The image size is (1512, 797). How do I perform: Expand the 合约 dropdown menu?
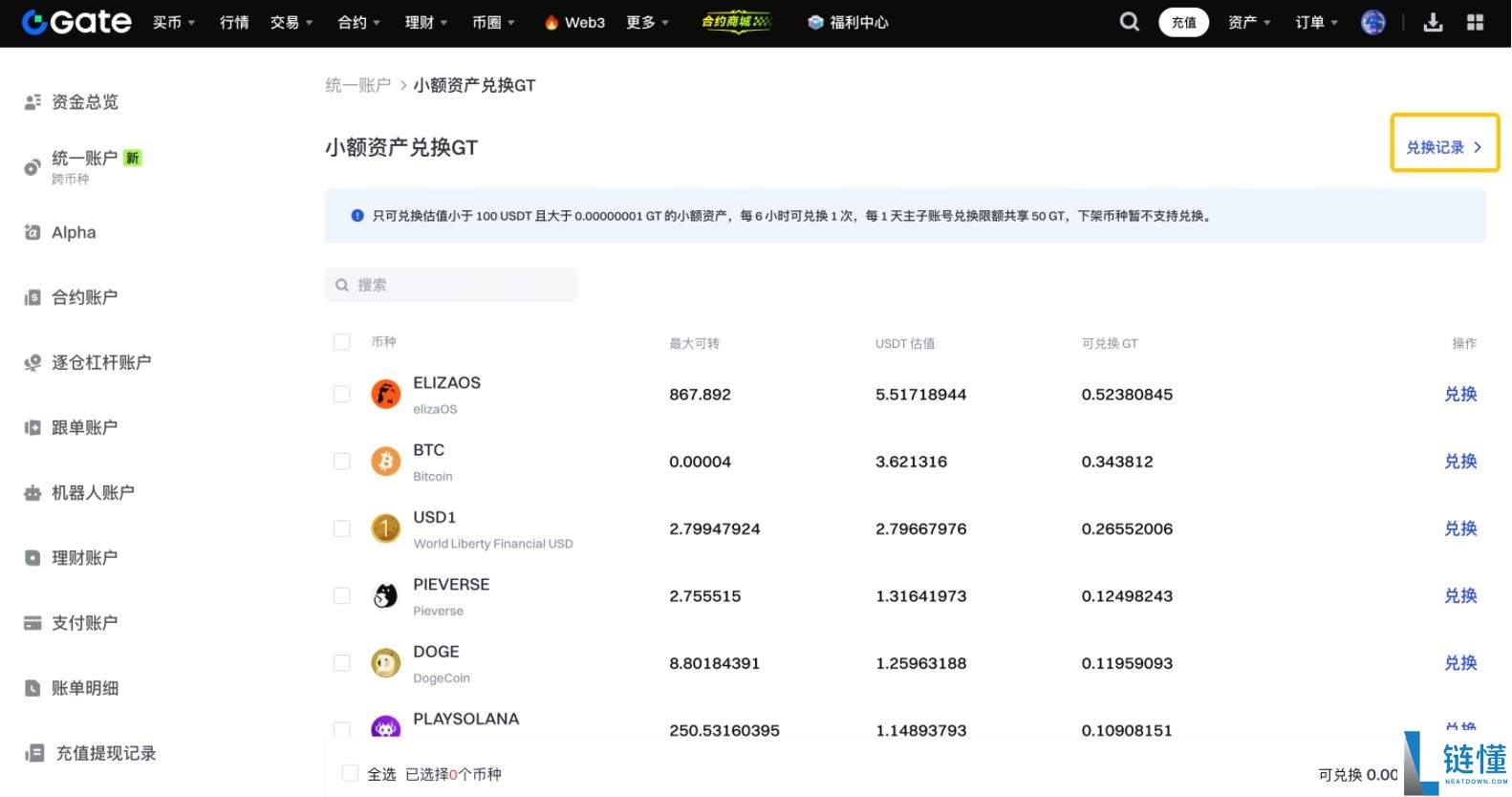tap(358, 22)
